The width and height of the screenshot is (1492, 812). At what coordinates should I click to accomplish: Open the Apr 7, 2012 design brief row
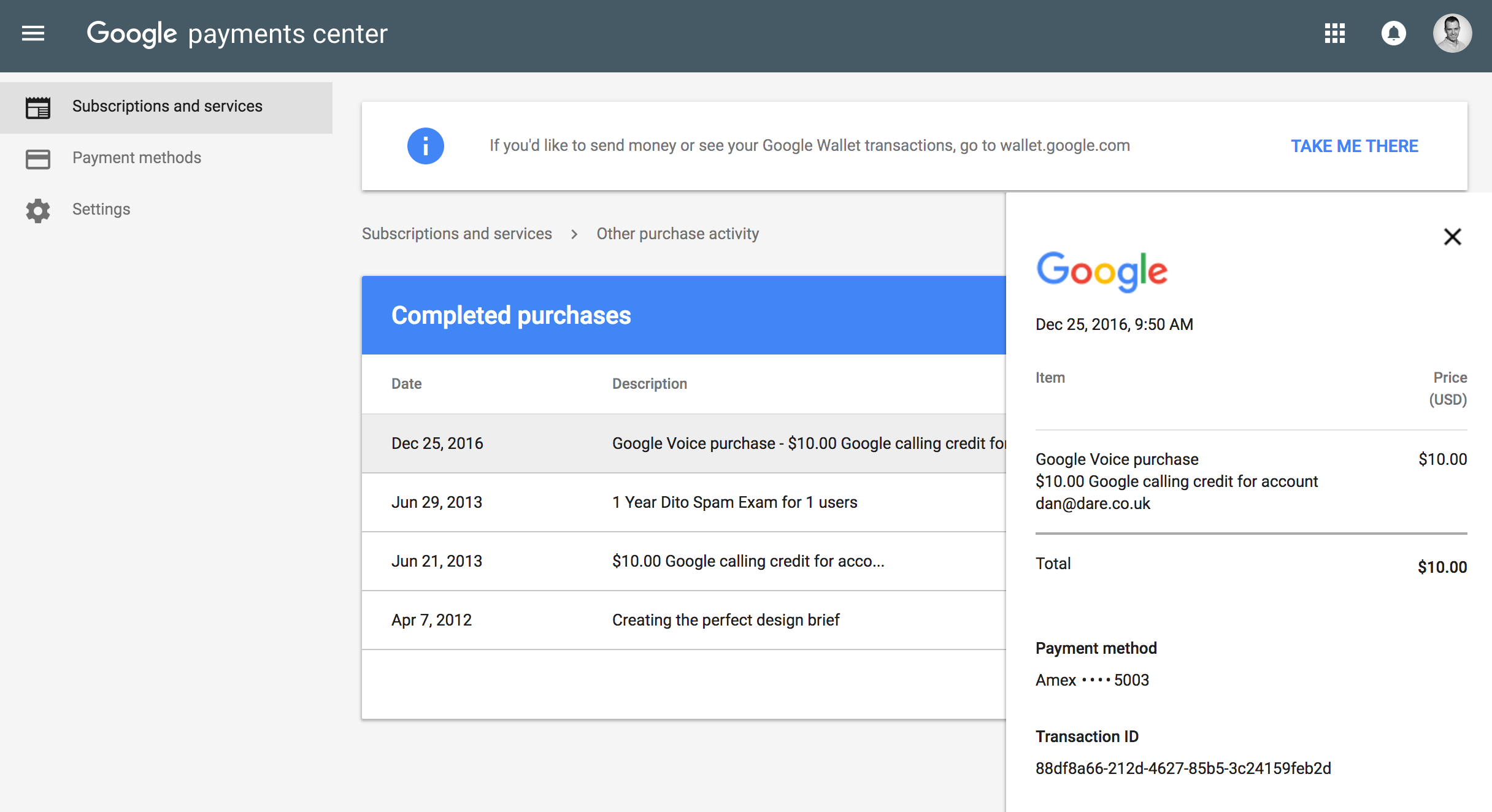(684, 620)
